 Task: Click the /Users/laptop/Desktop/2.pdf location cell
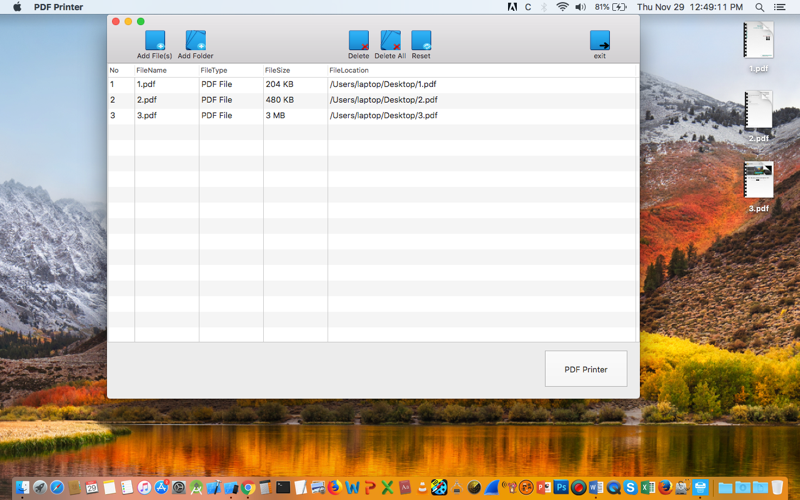tap(482, 100)
